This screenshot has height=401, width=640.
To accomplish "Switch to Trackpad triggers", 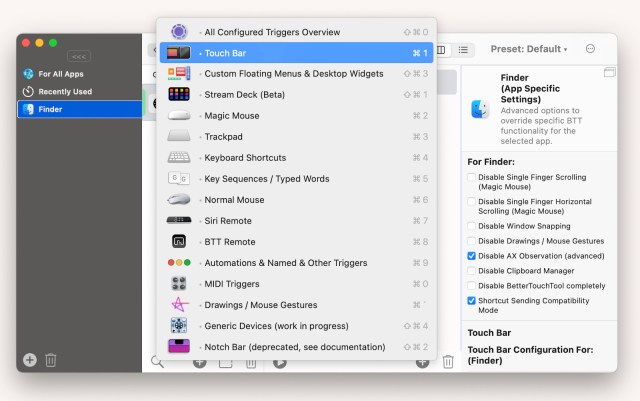I will (296, 137).
